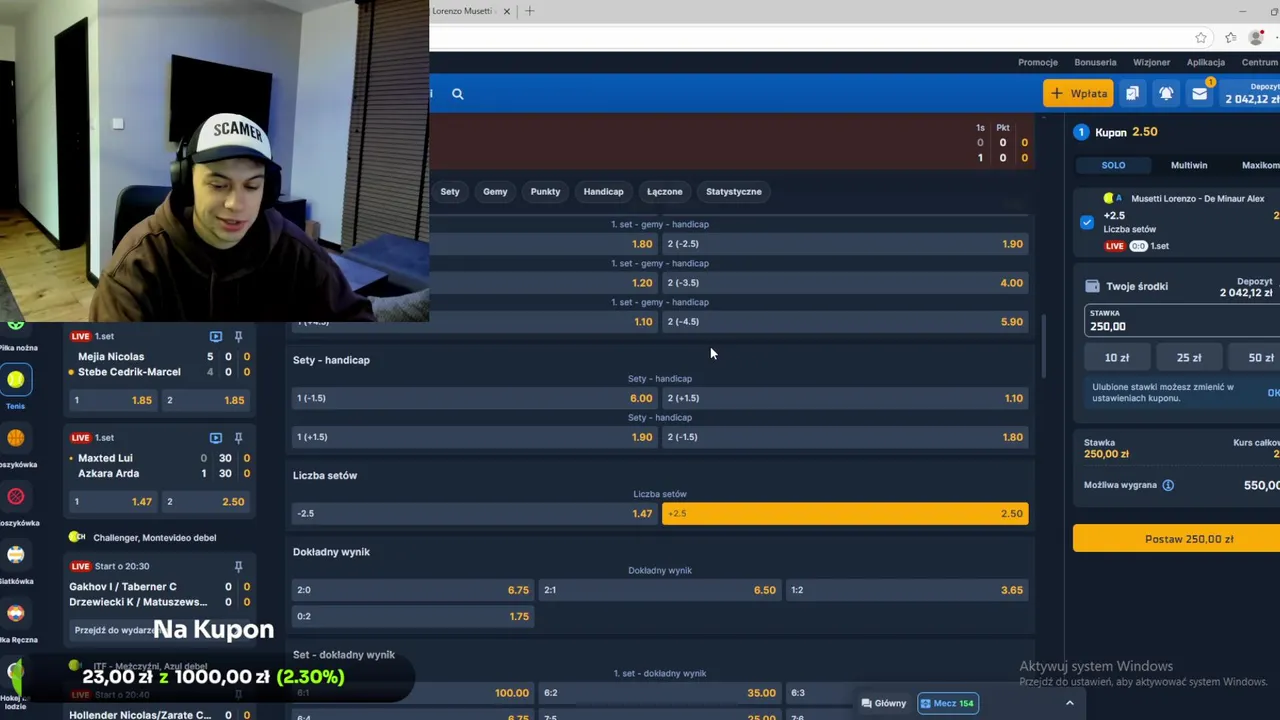Deselect the highlighted +2.5 Liczba setów 2.50 odds

pos(846,514)
